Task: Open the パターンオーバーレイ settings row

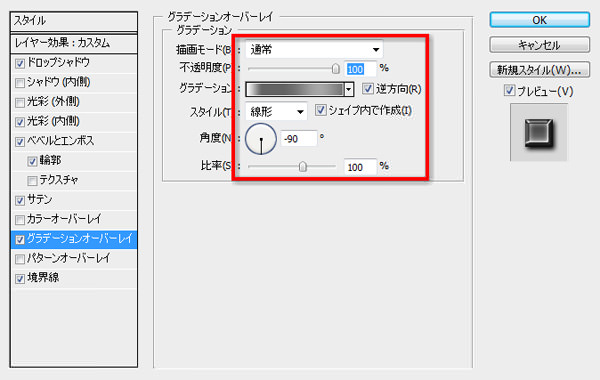Action: pos(74,259)
